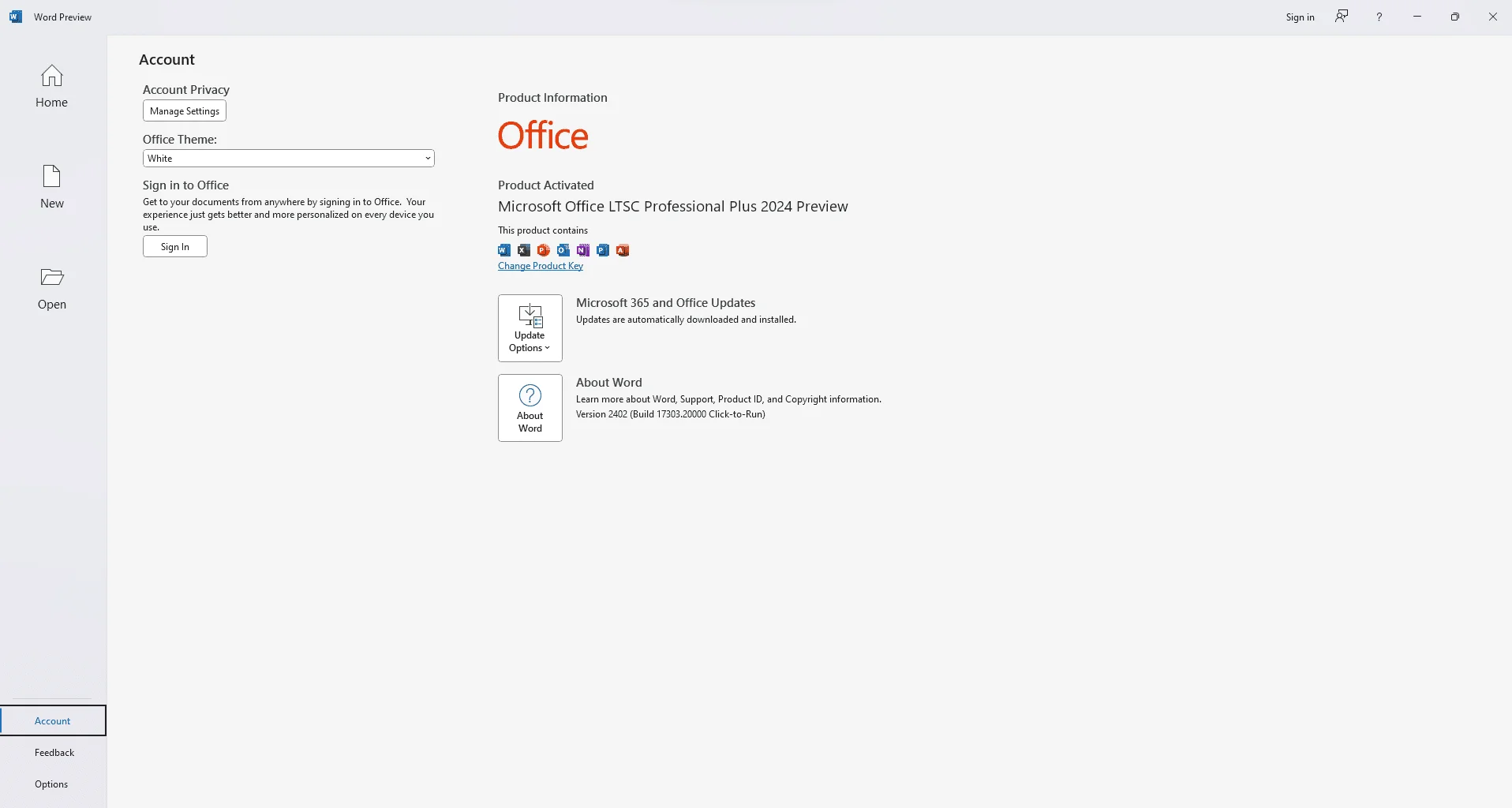Click the Publisher product icon
Screen dimensions: 1512x808
603,250
